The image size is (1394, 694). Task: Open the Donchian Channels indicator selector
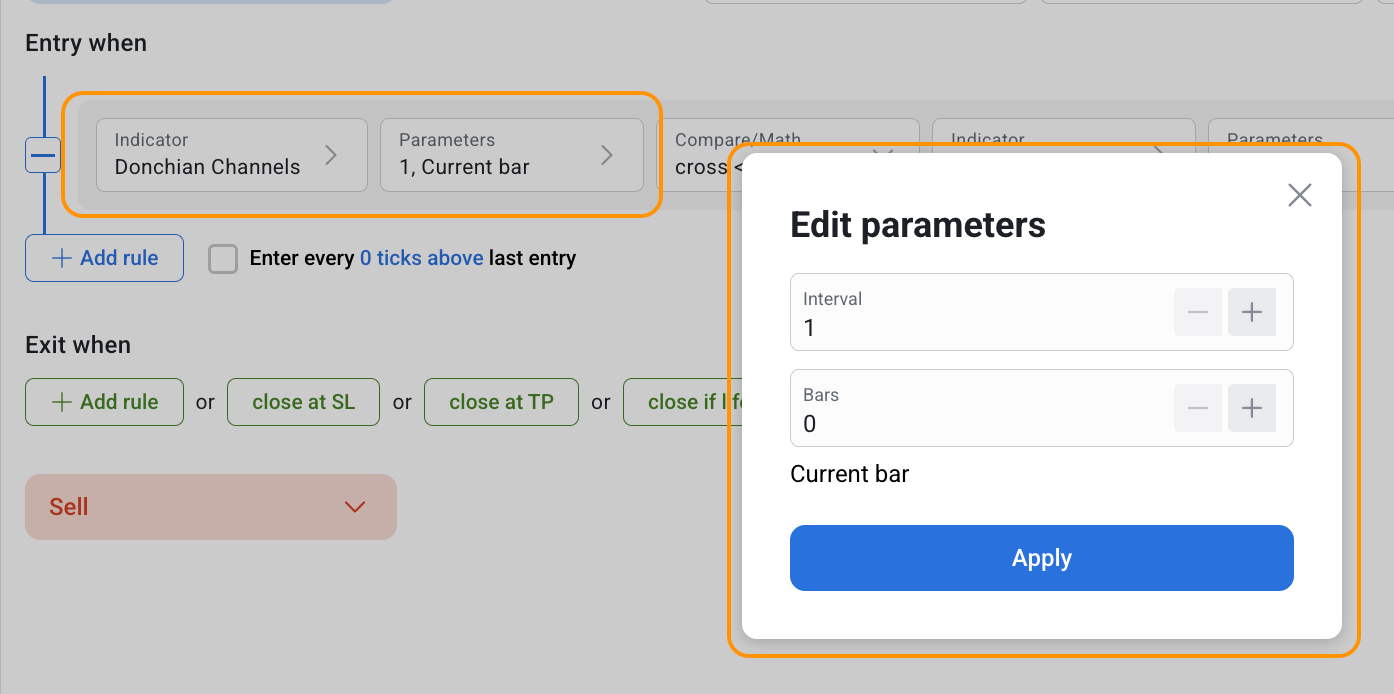[231, 155]
